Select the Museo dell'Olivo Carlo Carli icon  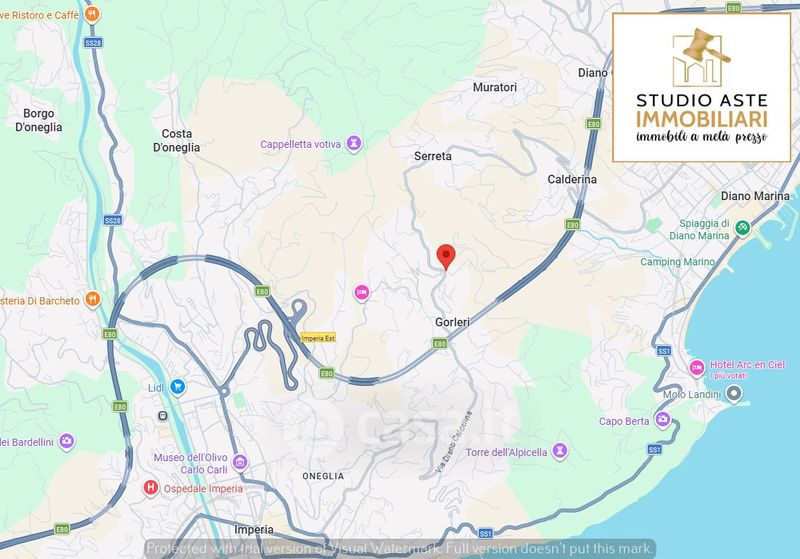point(240,462)
